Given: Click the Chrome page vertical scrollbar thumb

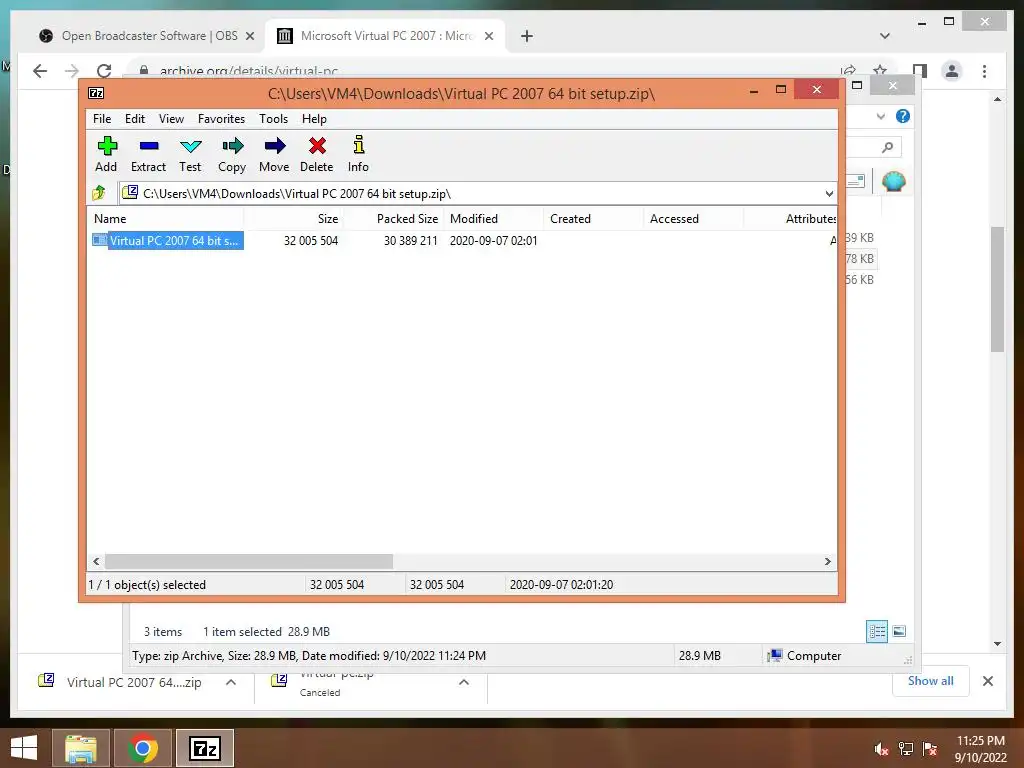Looking at the screenshot, I should click(x=997, y=289).
